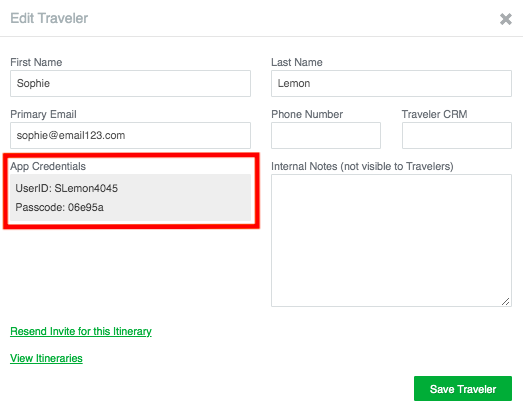Click the UserID SLemon4045 credential text
523x411 pixels.
(67, 188)
